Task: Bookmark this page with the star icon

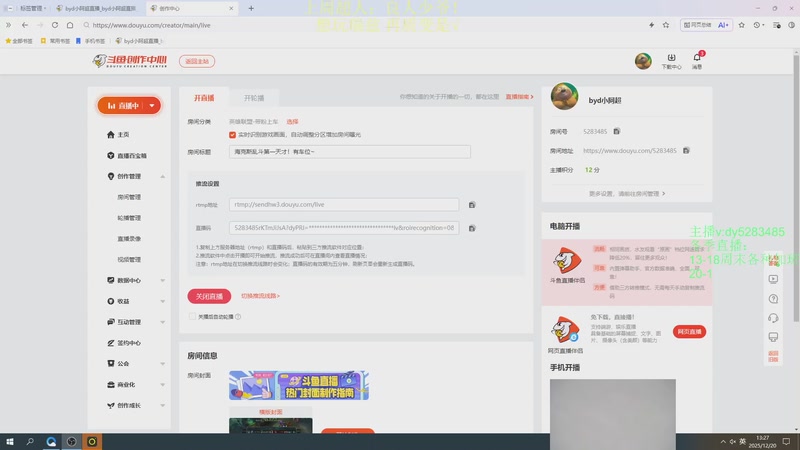Action: point(666,25)
